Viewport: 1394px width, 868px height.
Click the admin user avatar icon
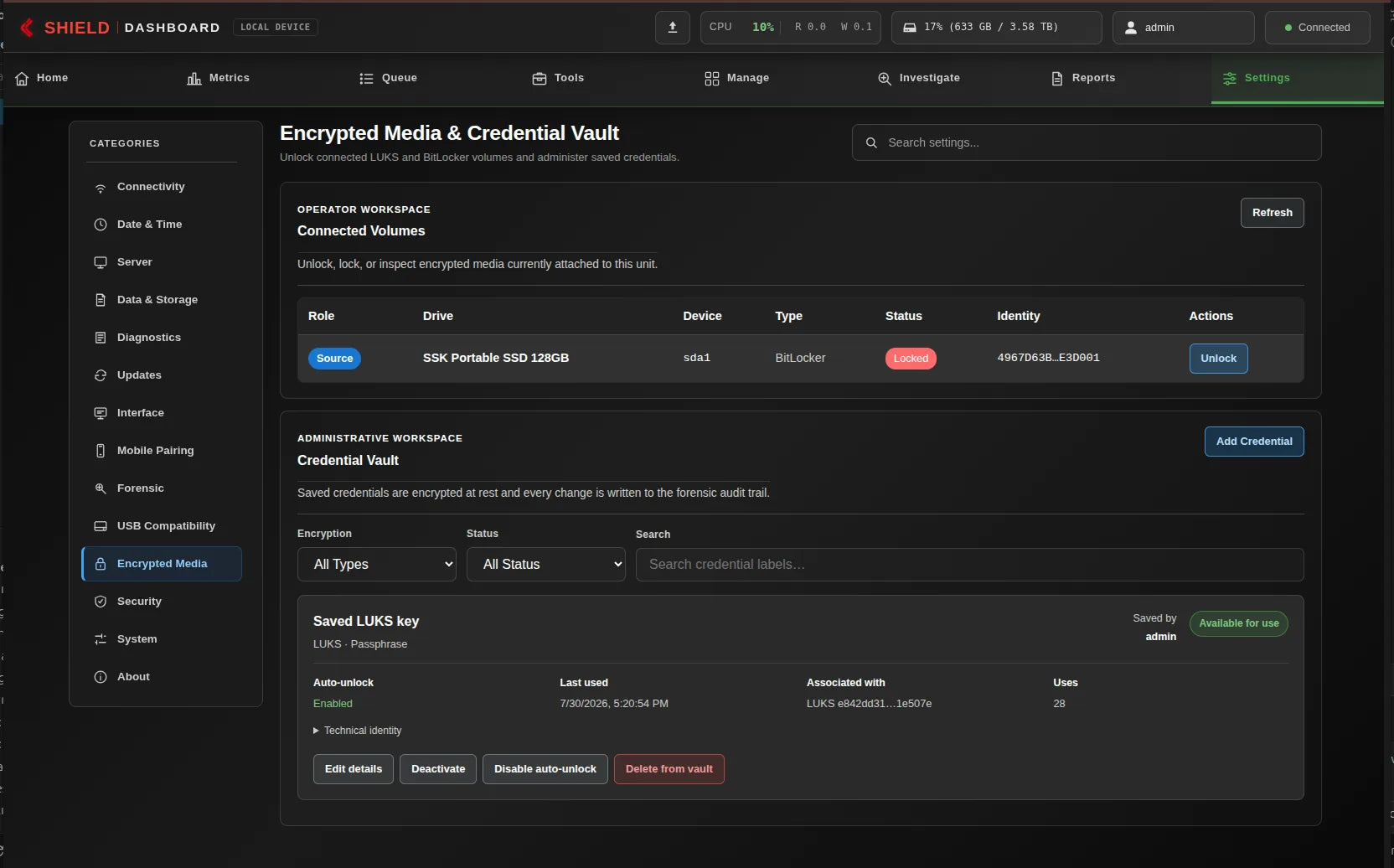[x=1131, y=28]
